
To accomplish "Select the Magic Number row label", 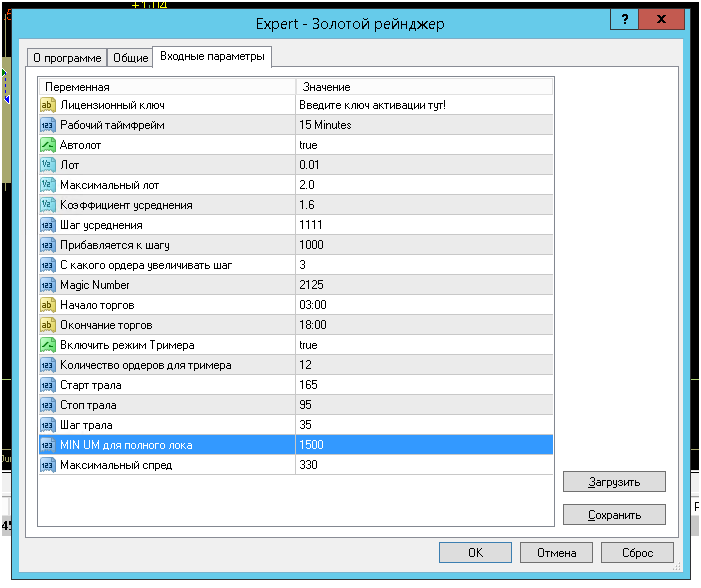I will click(x=95, y=285).
